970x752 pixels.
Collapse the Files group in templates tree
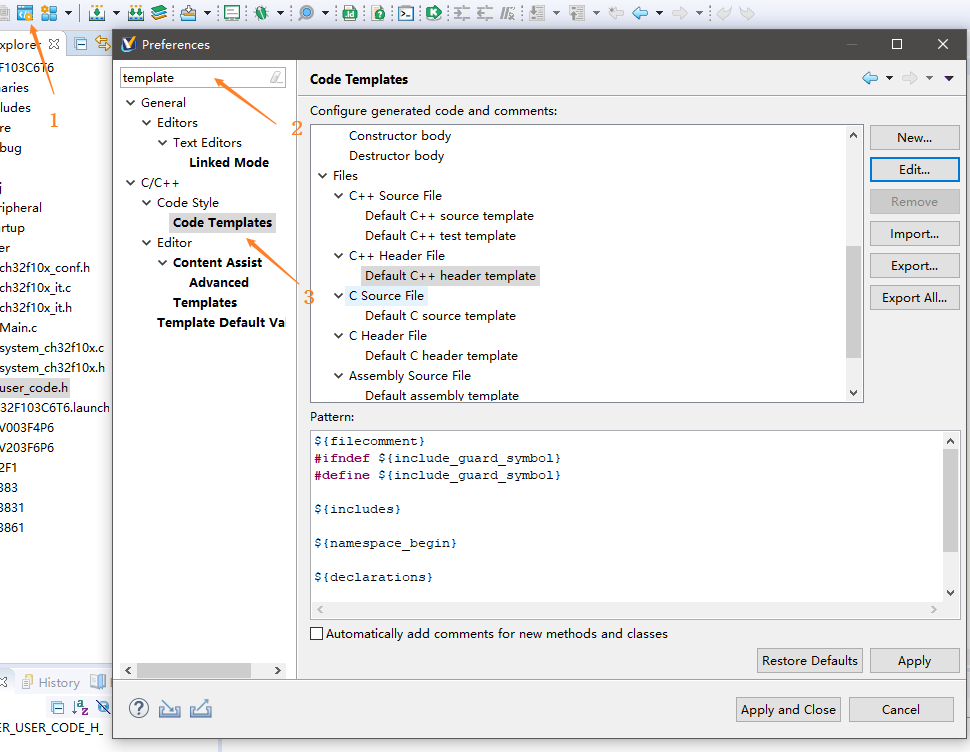(x=322, y=176)
